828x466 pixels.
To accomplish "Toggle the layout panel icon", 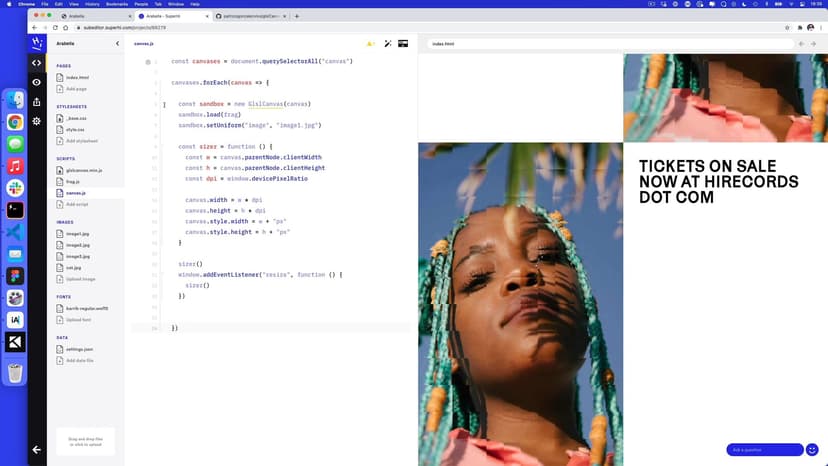I will pos(403,44).
